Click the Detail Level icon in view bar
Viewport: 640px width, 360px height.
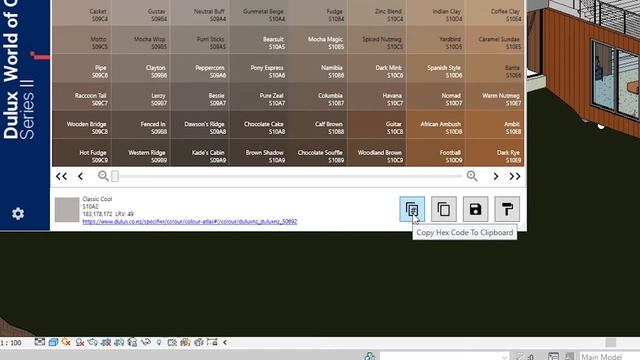click(40, 342)
